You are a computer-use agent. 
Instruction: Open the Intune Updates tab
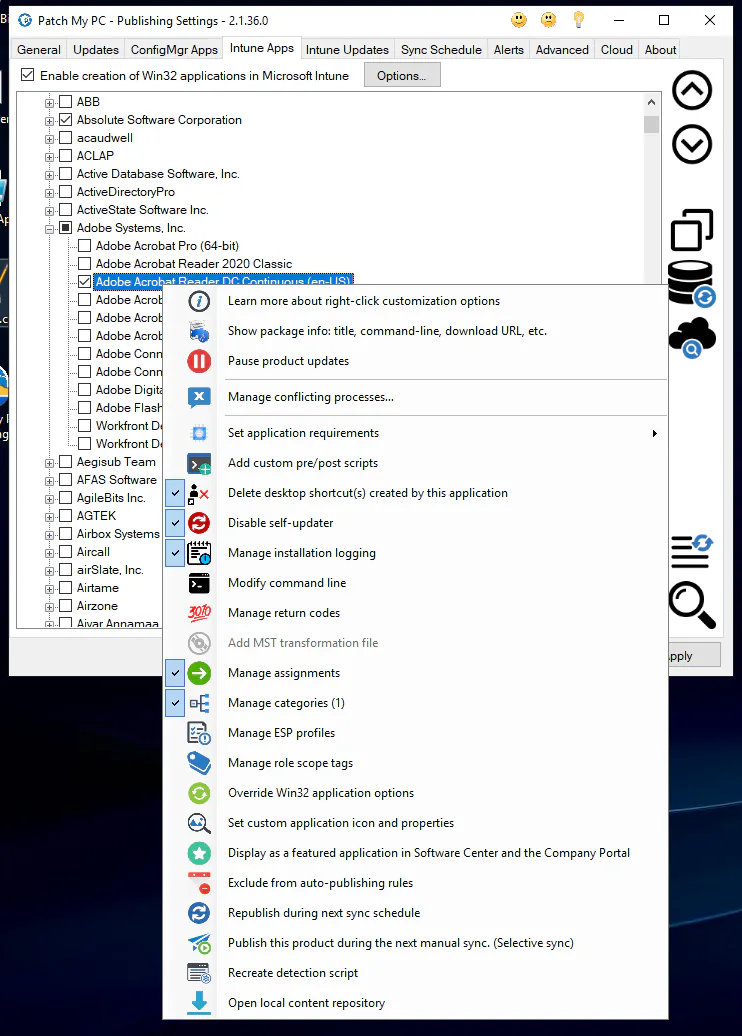(x=348, y=50)
